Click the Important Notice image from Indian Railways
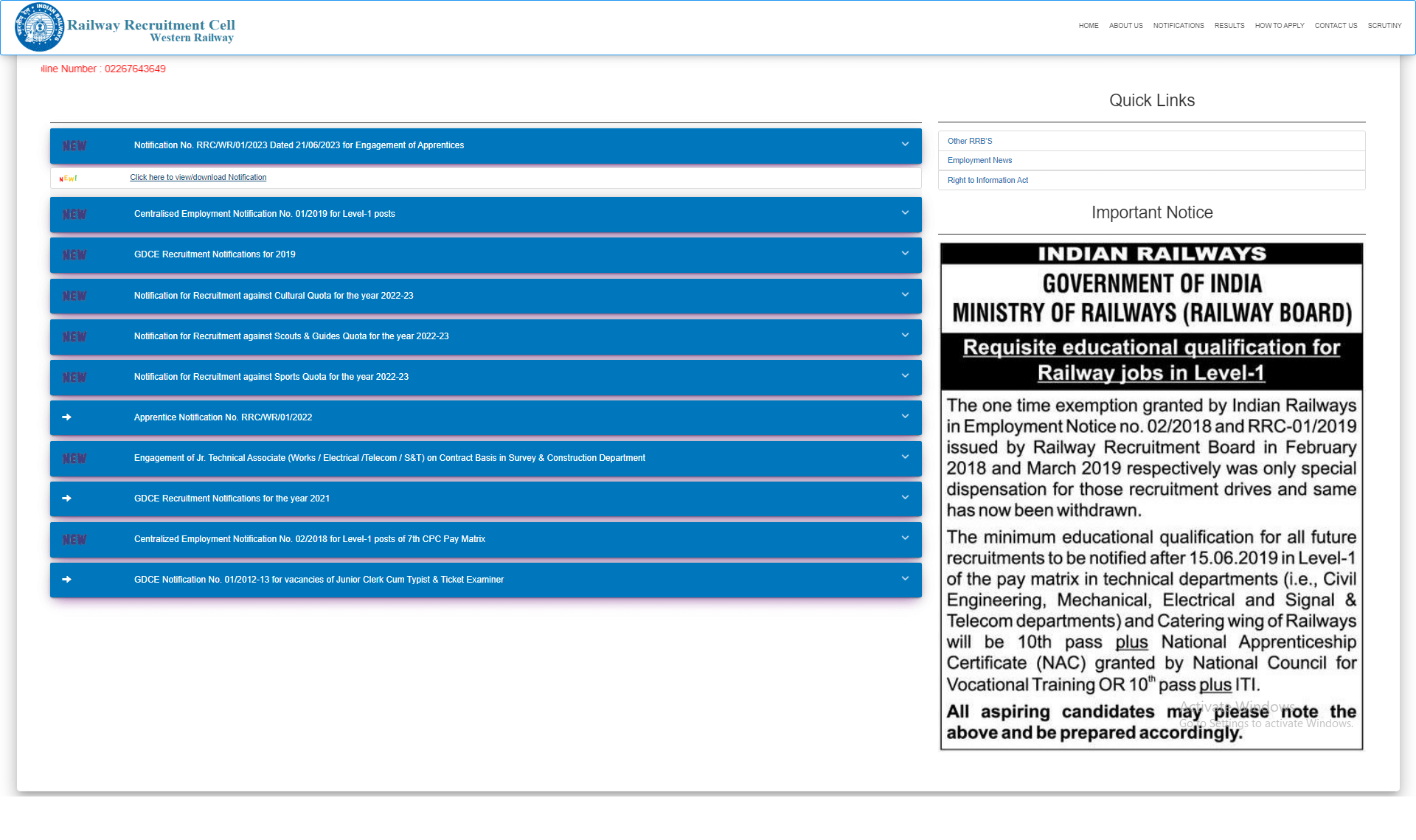Screen dimensions: 1416x840 (x=1151, y=497)
